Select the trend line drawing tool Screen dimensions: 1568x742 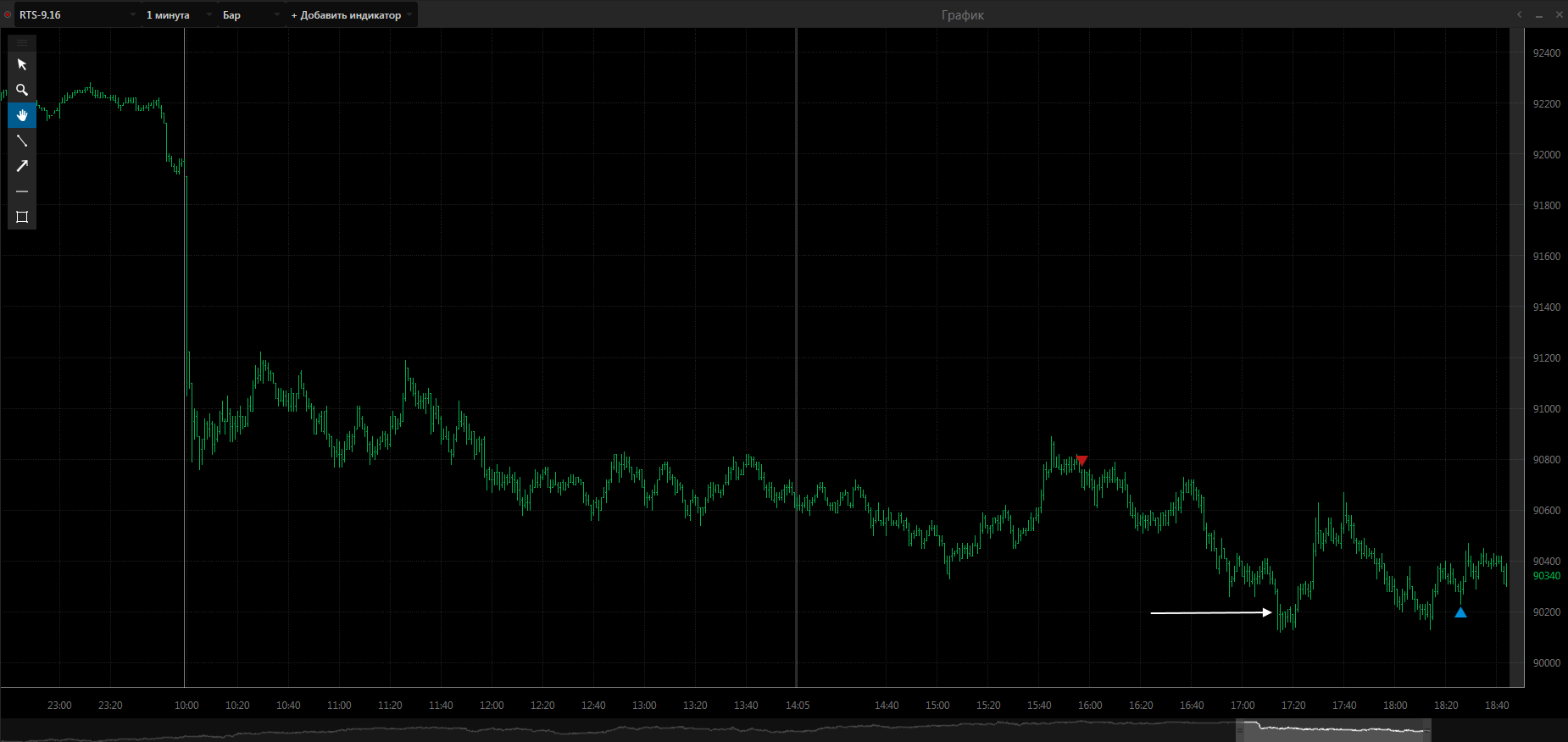pos(22,141)
